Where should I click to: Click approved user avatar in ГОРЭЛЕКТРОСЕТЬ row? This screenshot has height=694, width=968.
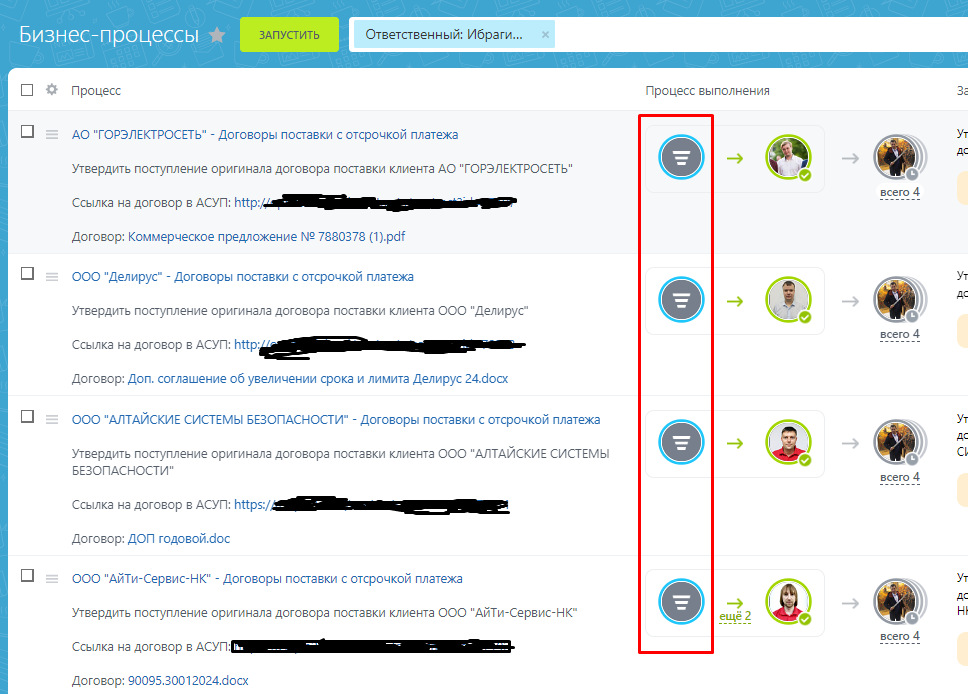click(788, 157)
